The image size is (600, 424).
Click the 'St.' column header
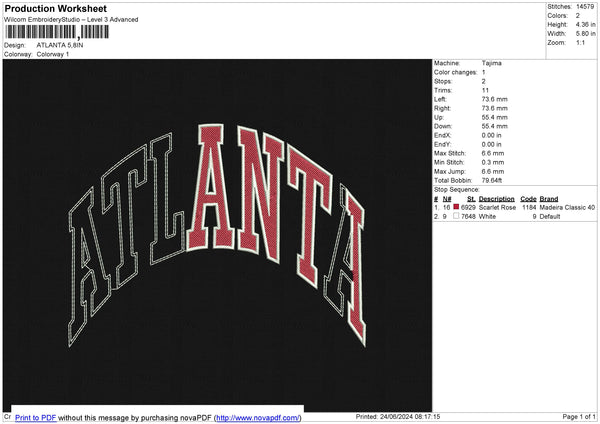(471, 199)
